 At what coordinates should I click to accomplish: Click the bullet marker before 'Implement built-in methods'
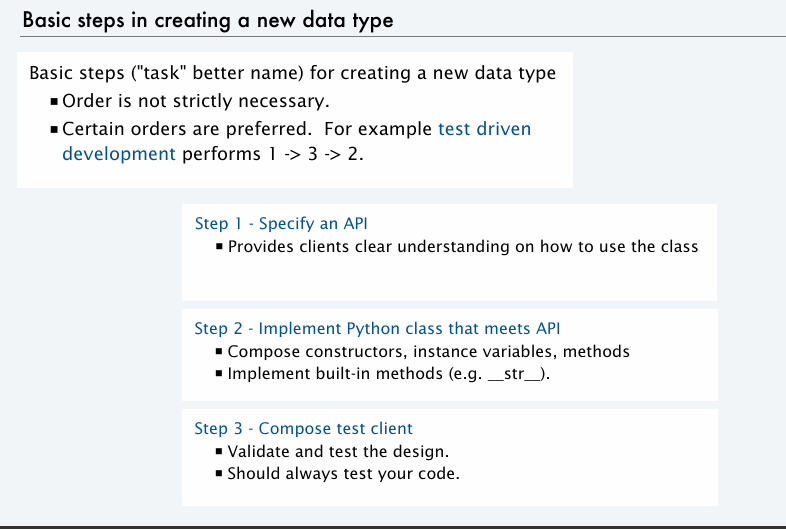click(x=219, y=373)
